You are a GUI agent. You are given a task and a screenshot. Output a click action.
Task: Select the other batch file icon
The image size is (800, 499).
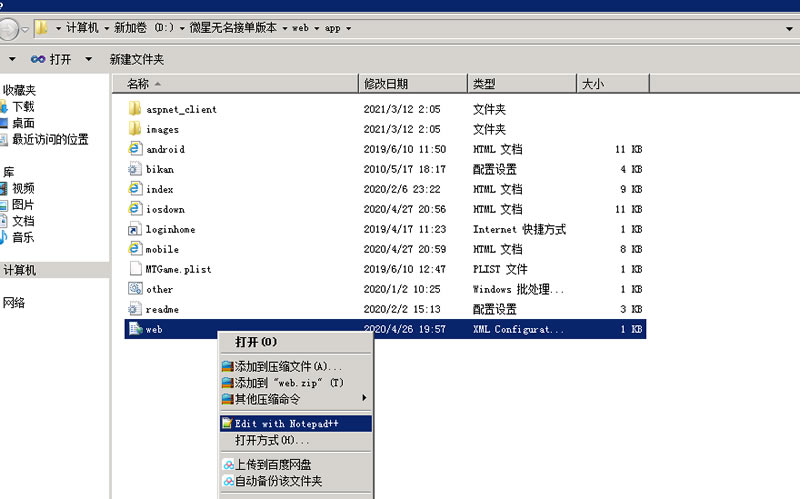coord(135,289)
